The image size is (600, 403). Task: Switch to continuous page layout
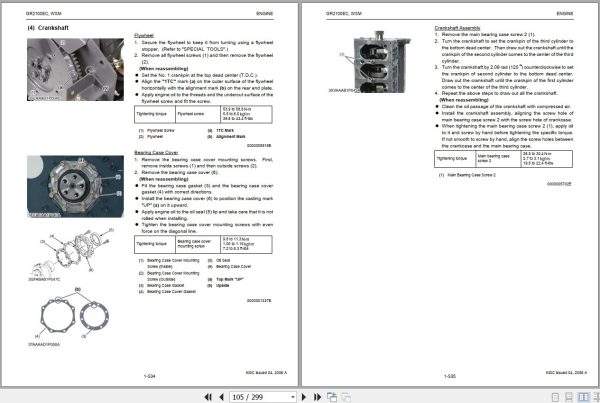569,397
